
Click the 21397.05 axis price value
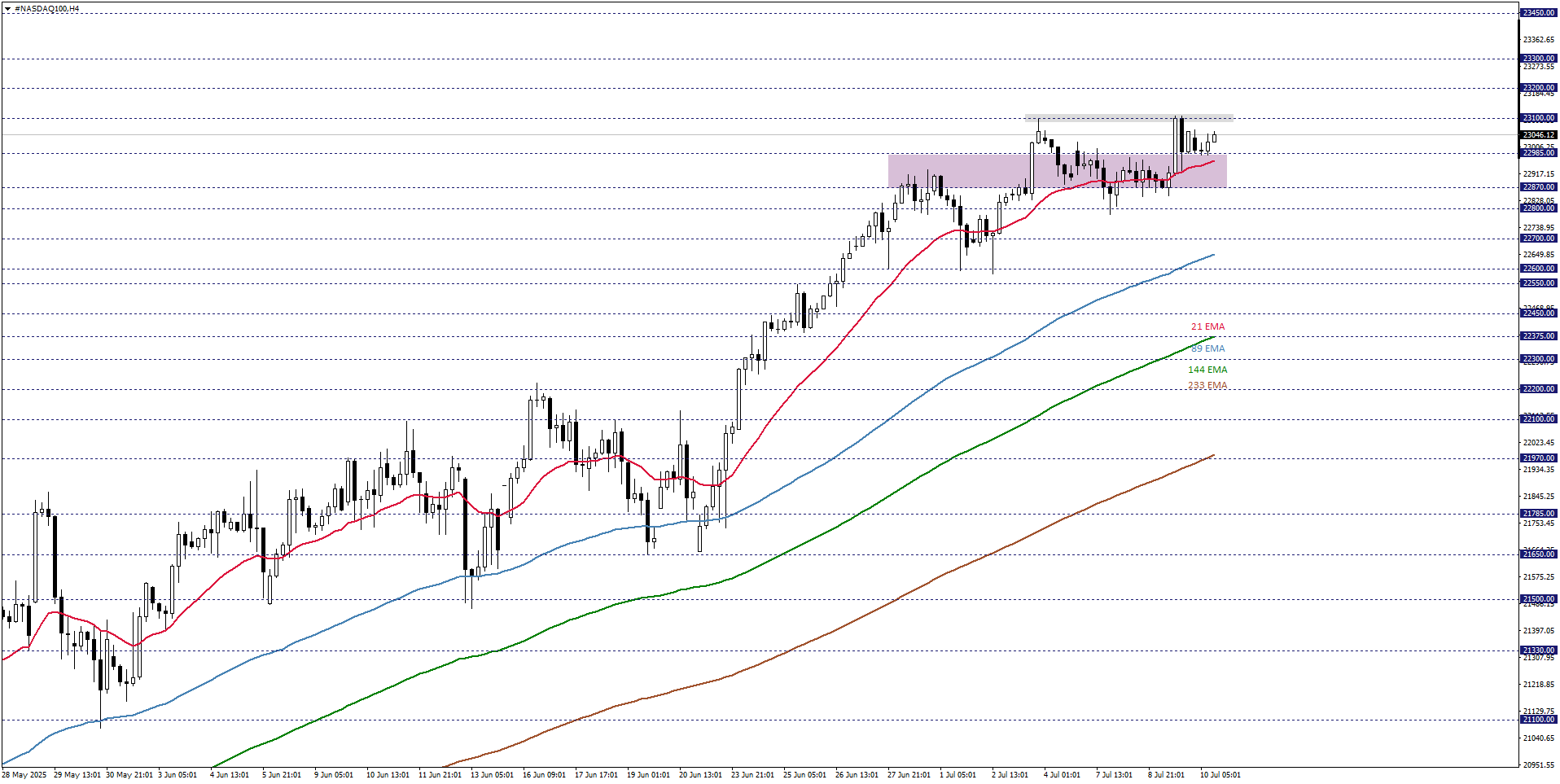[1539, 631]
